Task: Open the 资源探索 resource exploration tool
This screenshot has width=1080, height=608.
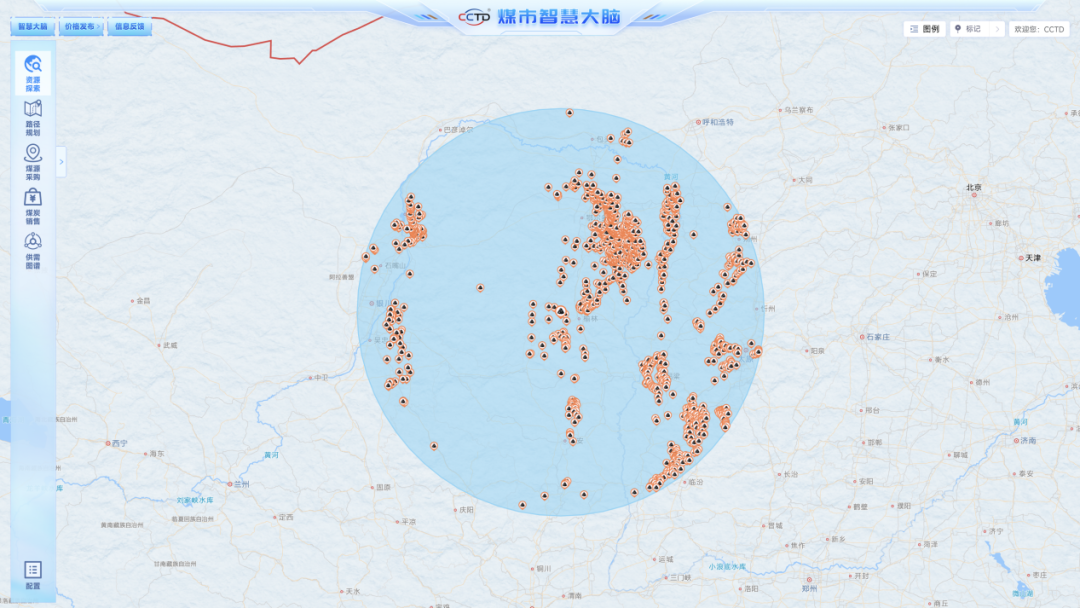Action: [x=32, y=73]
